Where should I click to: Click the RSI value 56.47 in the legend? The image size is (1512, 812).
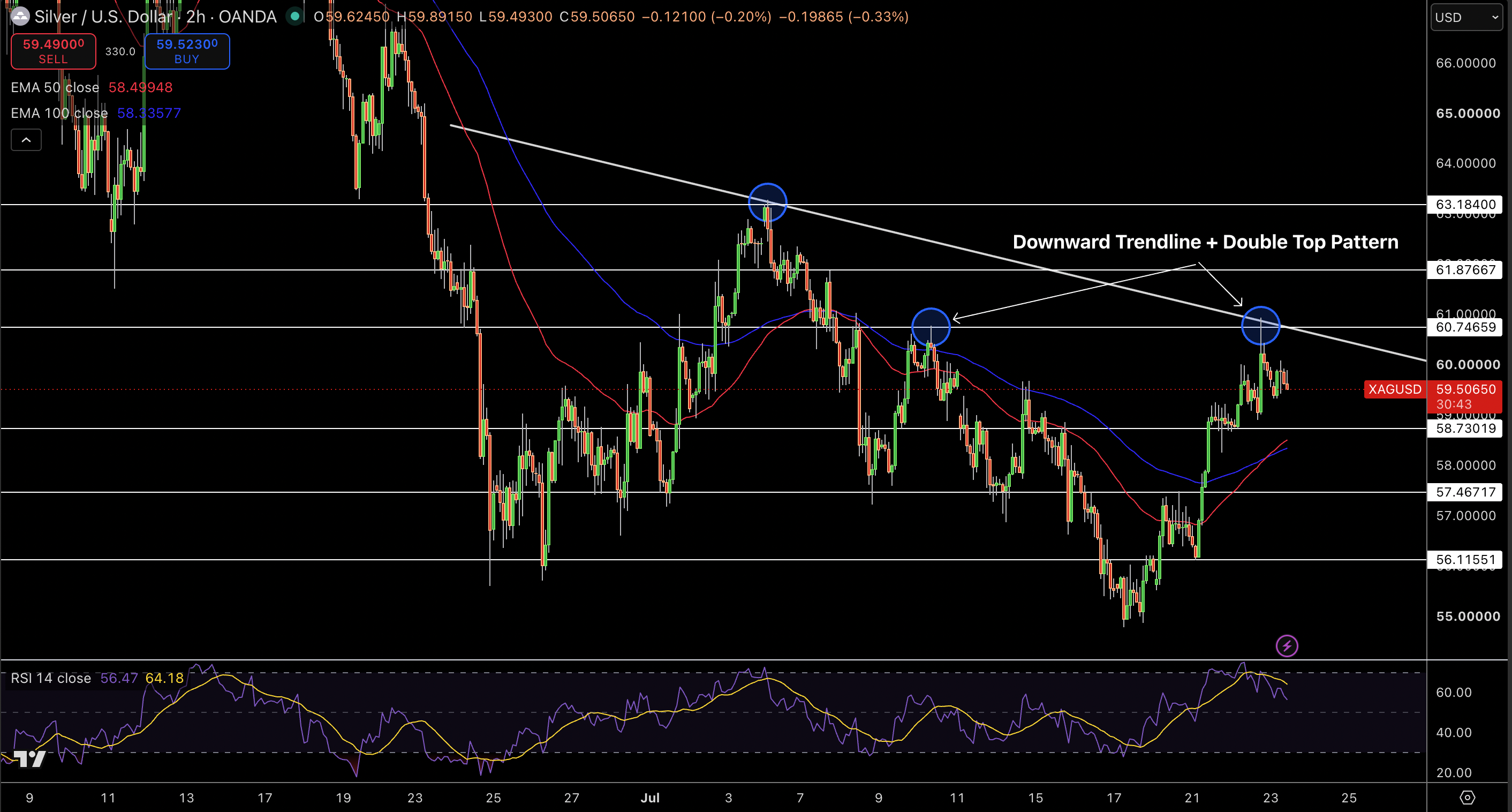tap(118, 678)
